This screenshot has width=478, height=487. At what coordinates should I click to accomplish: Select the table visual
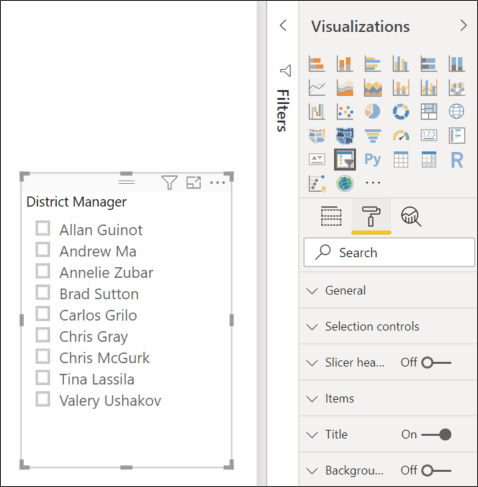401,159
